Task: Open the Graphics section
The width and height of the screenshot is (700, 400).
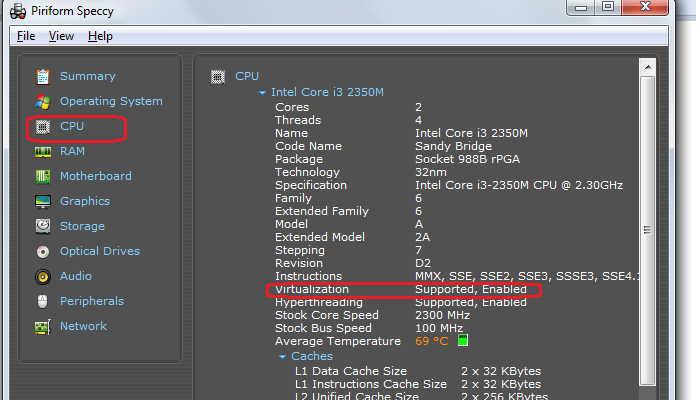Action: click(x=85, y=201)
